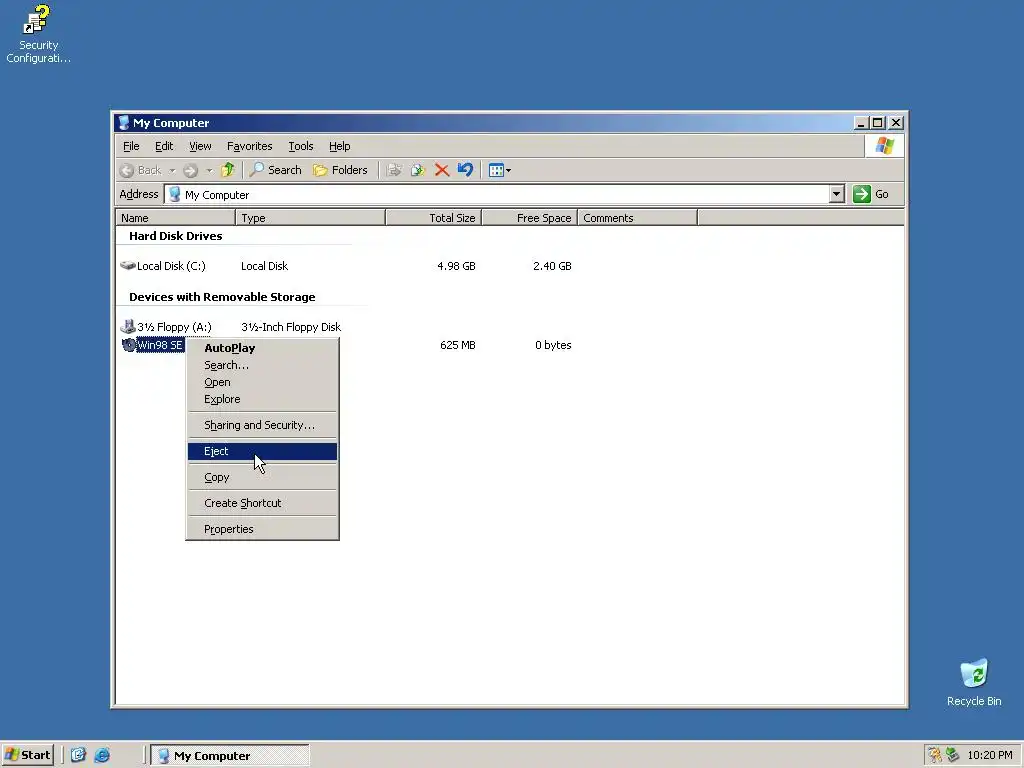Toggle the Folders pane button
Image resolution: width=1024 pixels, height=768 pixels.
pyautogui.click(x=340, y=170)
